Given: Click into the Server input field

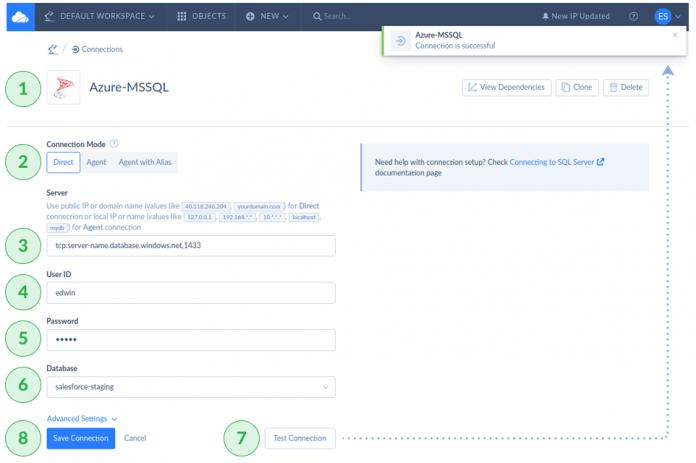Looking at the screenshot, I should coord(190,245).
